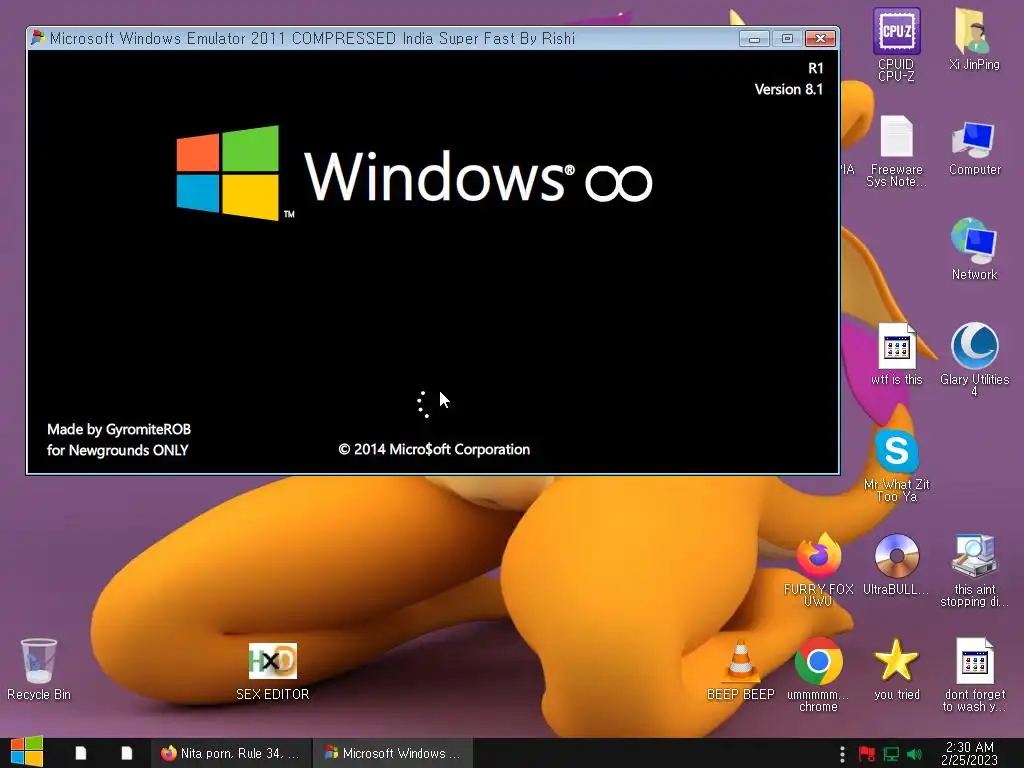Select the Freeware Sys Note file icon
Viewport: 1024px width, 768px height.
(x=896, y=150)
